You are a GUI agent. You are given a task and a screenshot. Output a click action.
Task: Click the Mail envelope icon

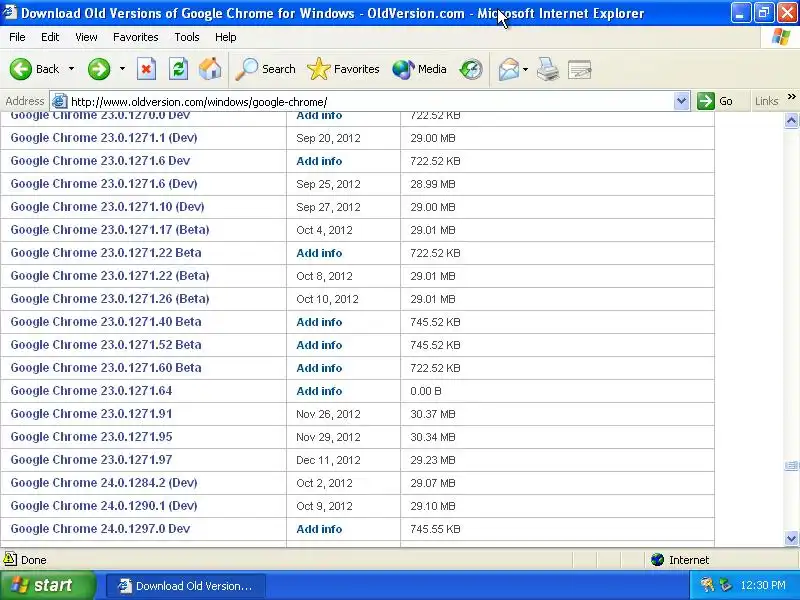tap(509, 69)
